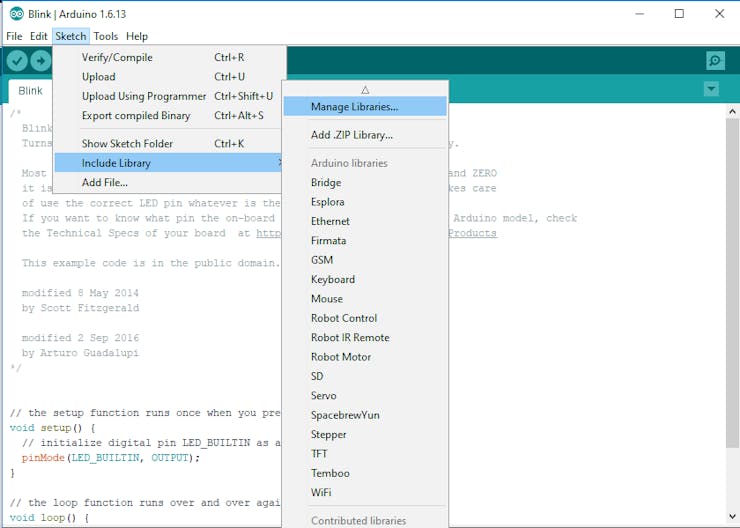
Task: Click the underlined Products link in code
Action: (x=472, y=233)
